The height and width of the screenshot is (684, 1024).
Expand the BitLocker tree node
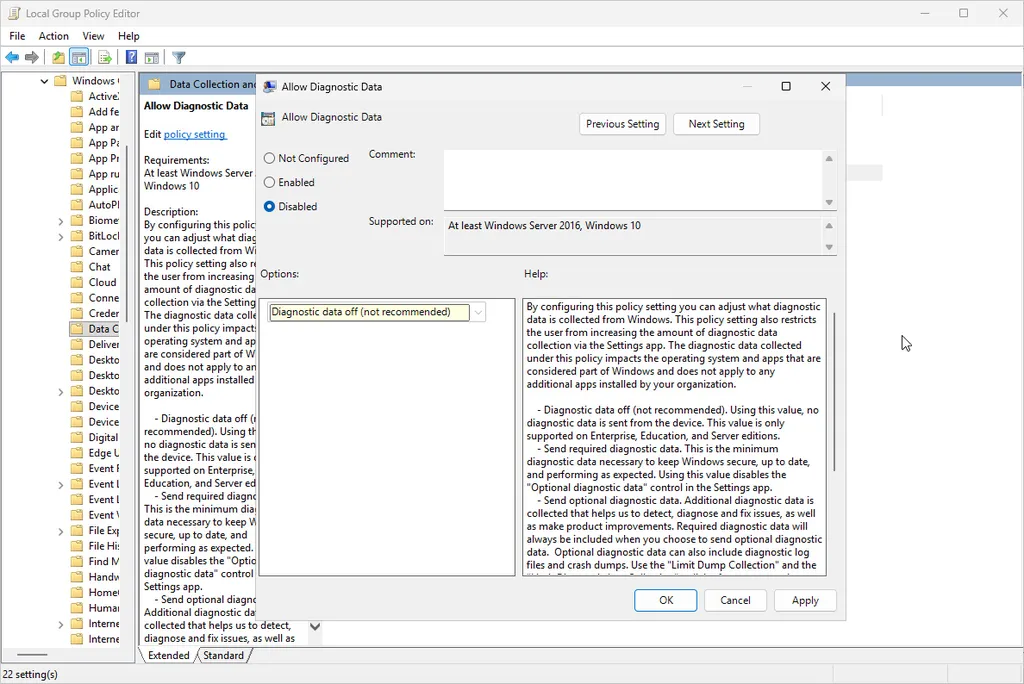pyautogui.click(x=60, y=235)
